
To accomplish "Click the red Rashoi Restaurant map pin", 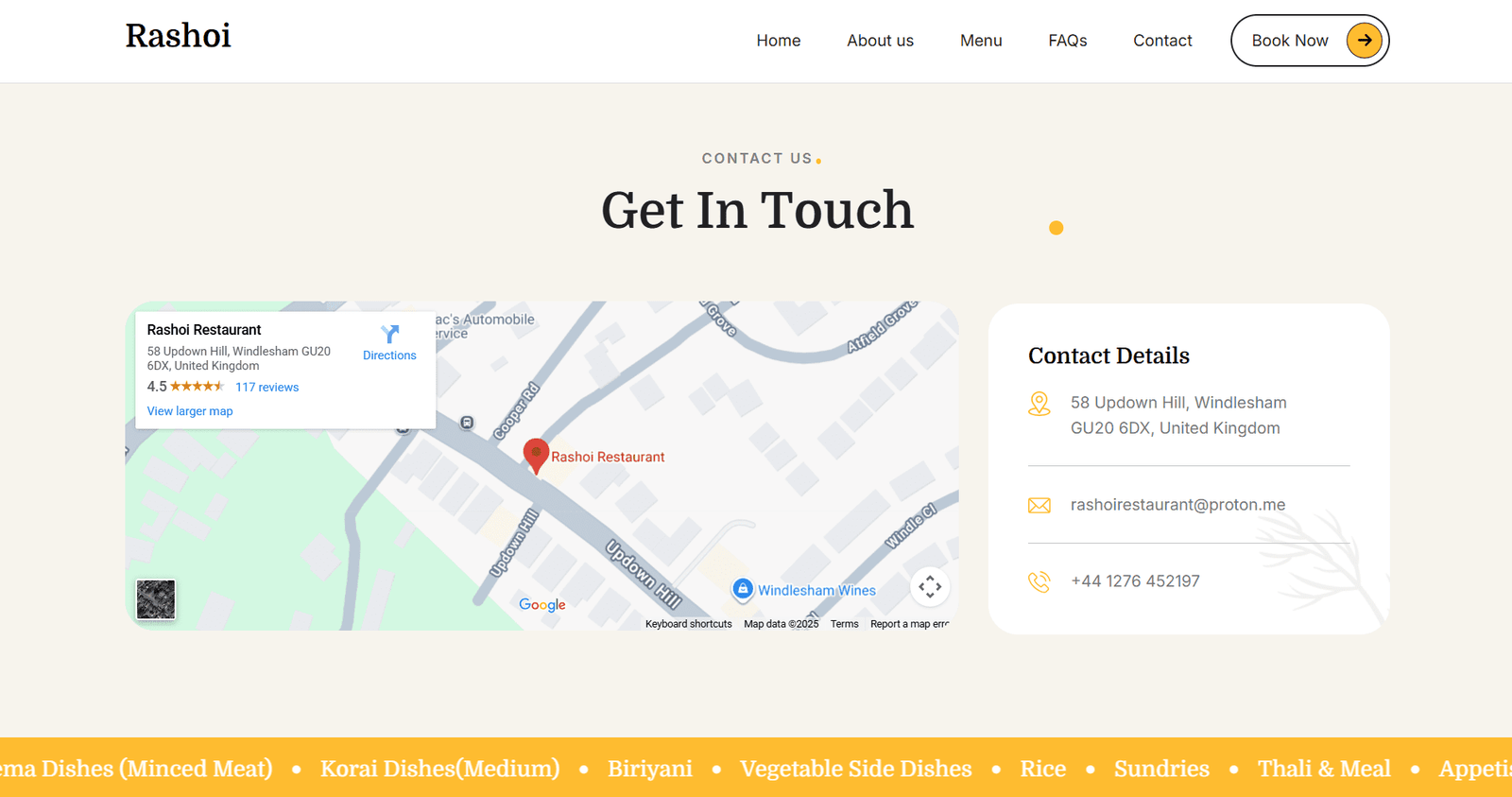I will [x=536, y=455].
